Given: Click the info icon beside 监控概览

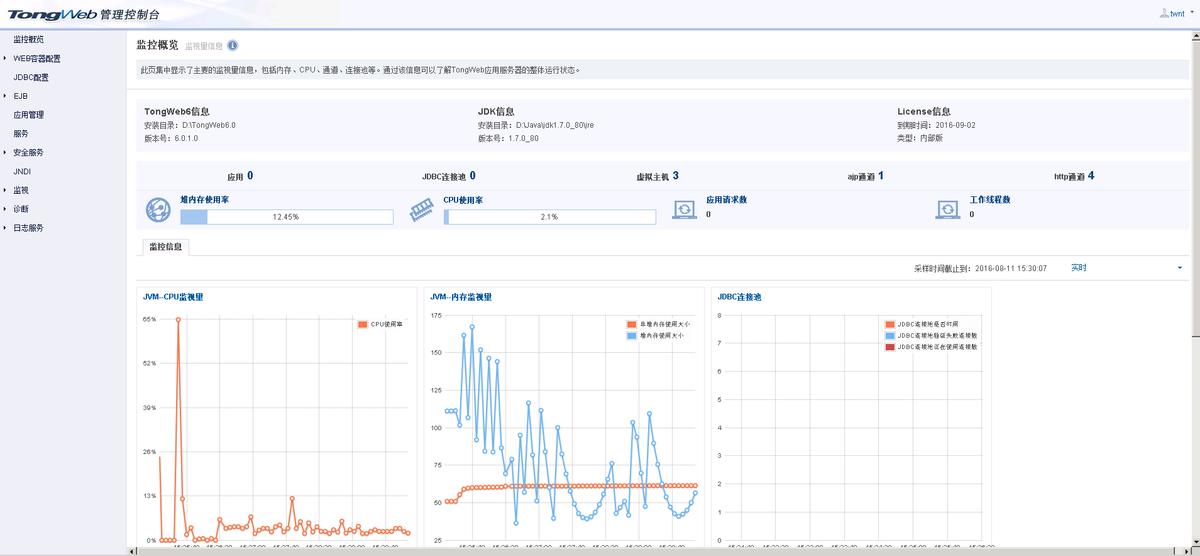Looking at the screenshot, I should point(232,46).
